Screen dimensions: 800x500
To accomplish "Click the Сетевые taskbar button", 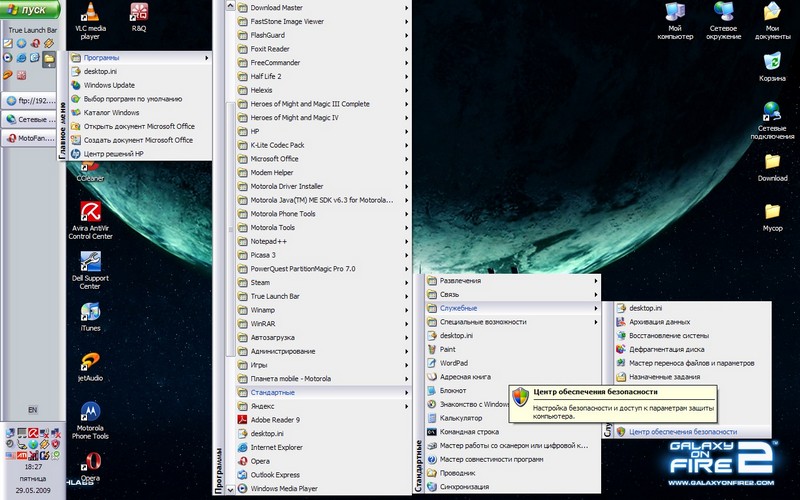I will click(29, 119).
